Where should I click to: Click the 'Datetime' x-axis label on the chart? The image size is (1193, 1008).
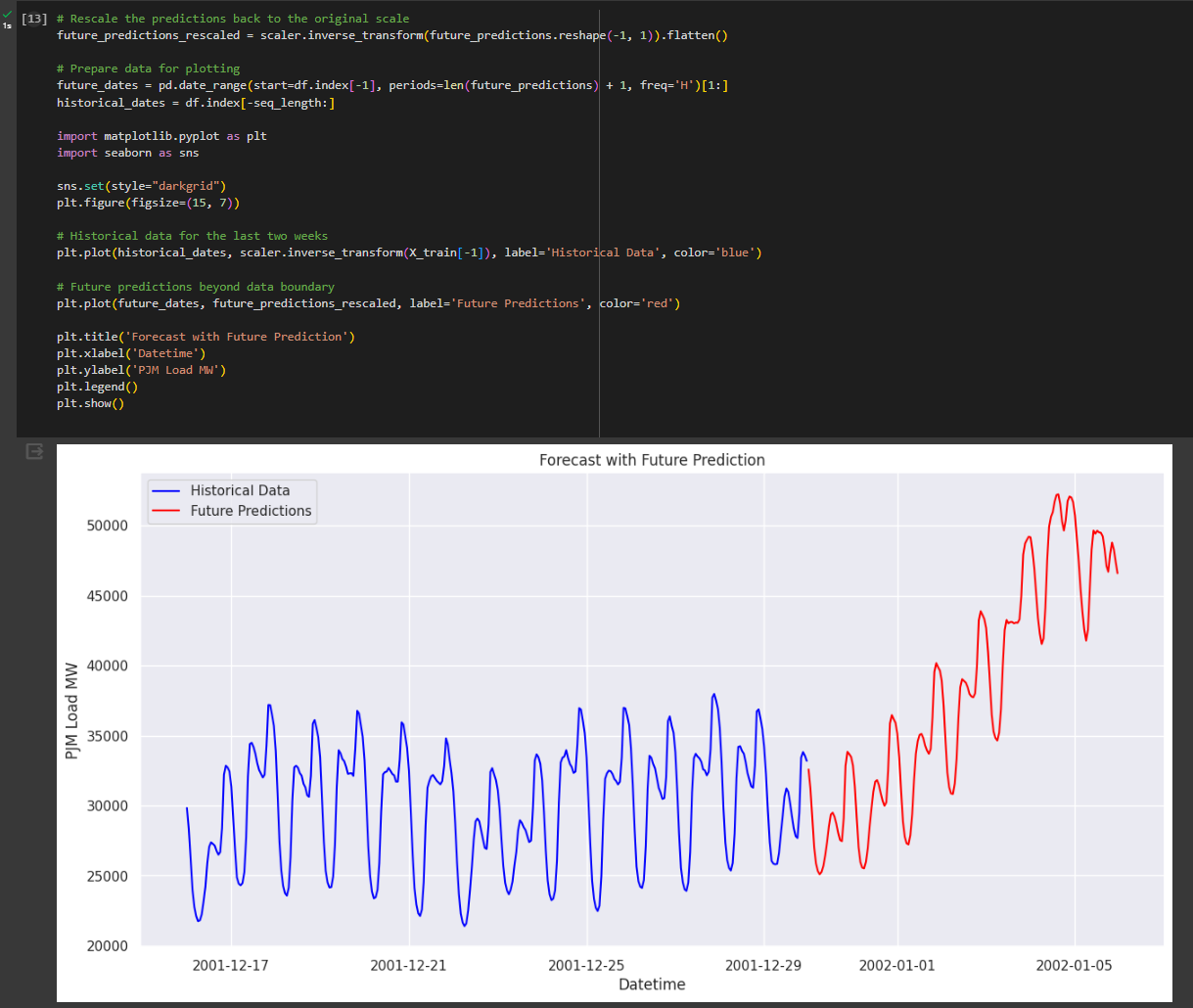[x=652, y=985]
